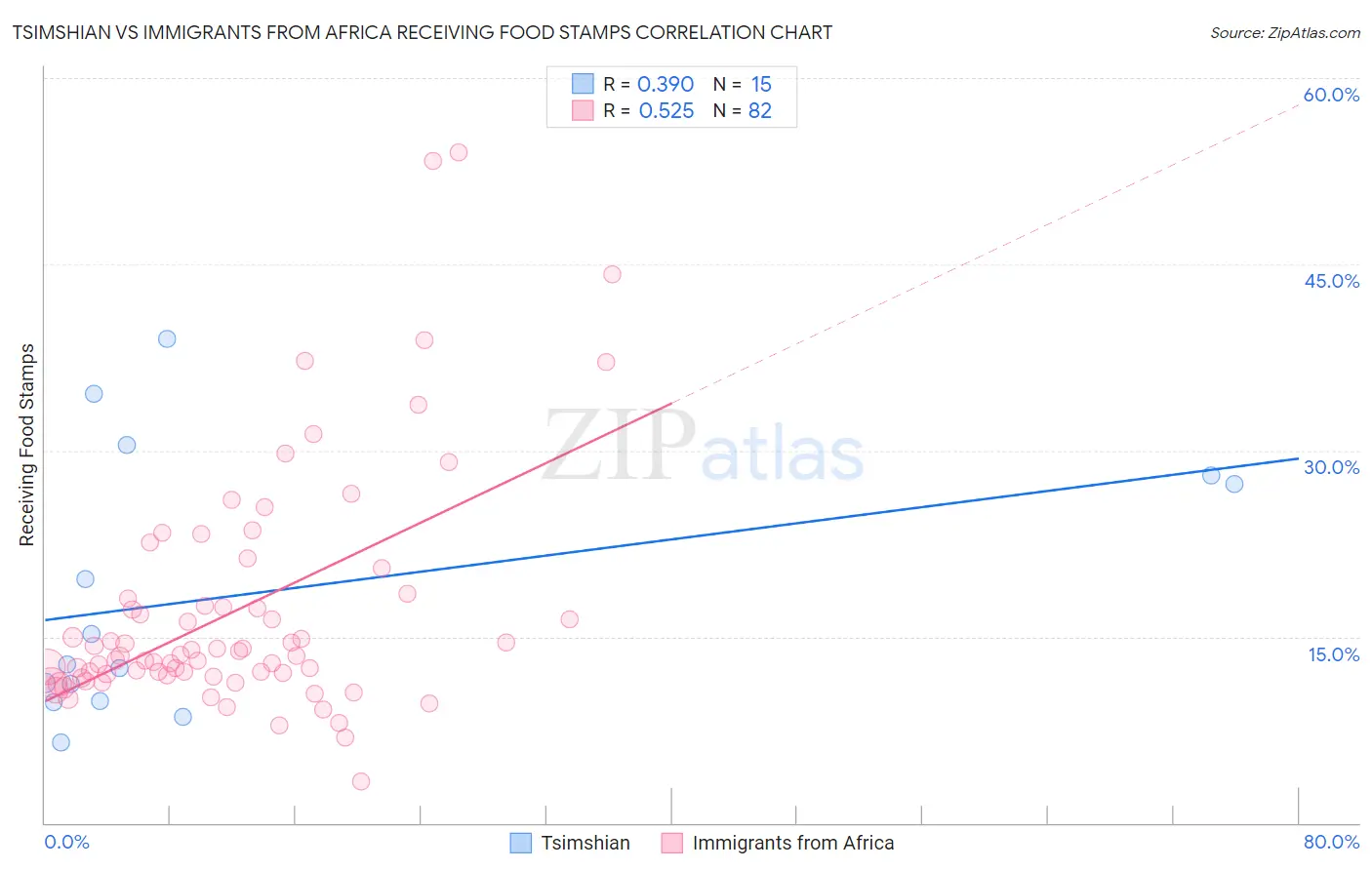Select the Tsimshian legend label

(585, 843)
